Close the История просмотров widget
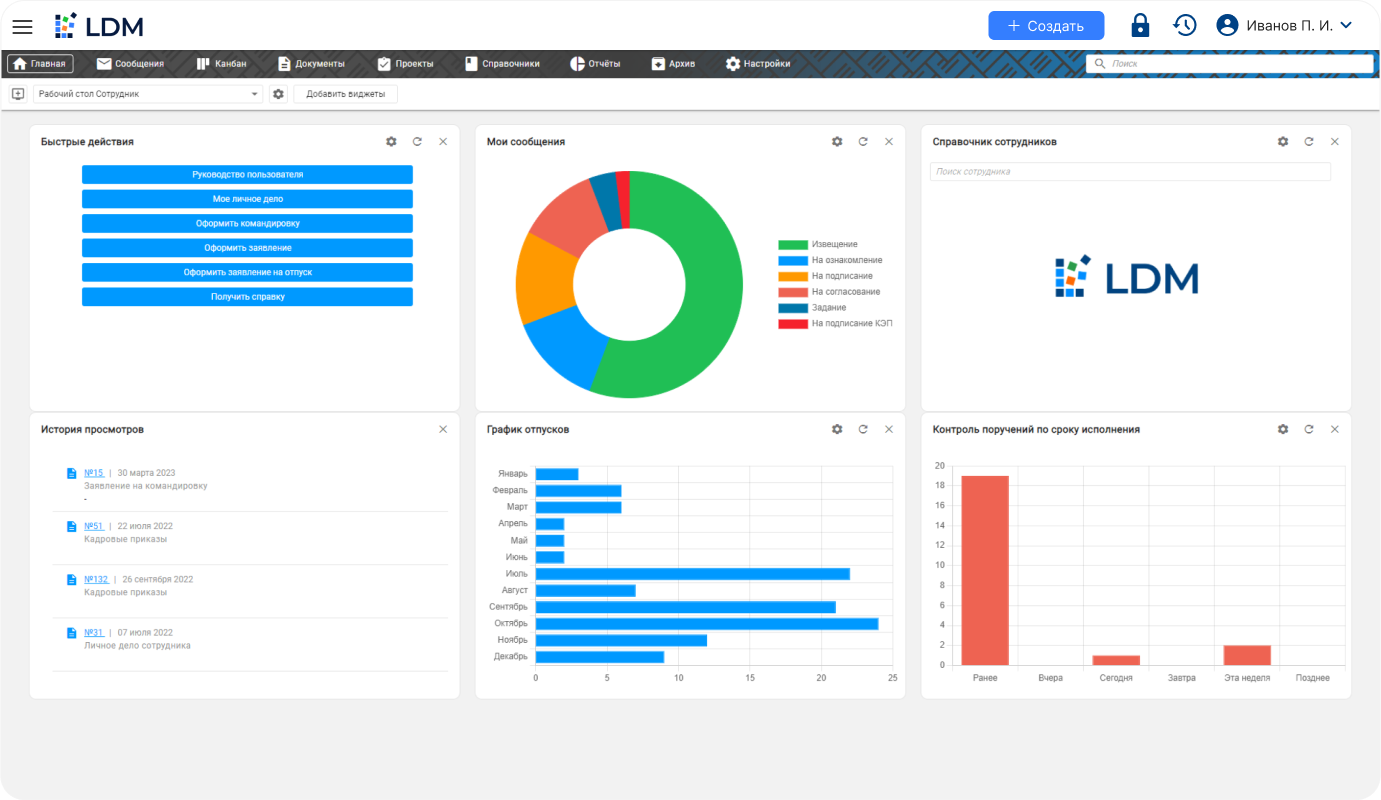Viewport: 1381px width, 800px height. pyautogui.click(x=443, y=429)
